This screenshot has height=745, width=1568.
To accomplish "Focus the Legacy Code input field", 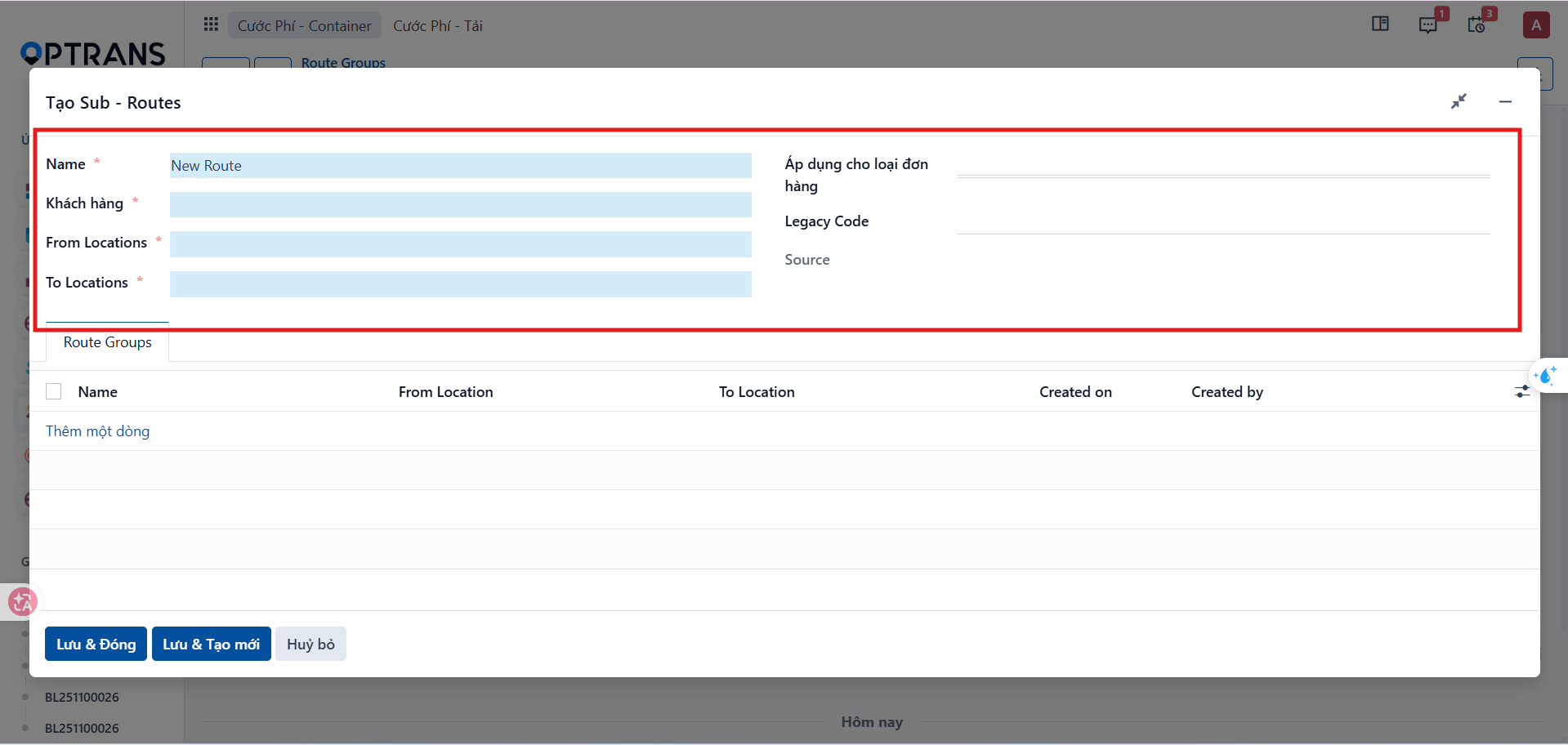I will point(1223,222).
